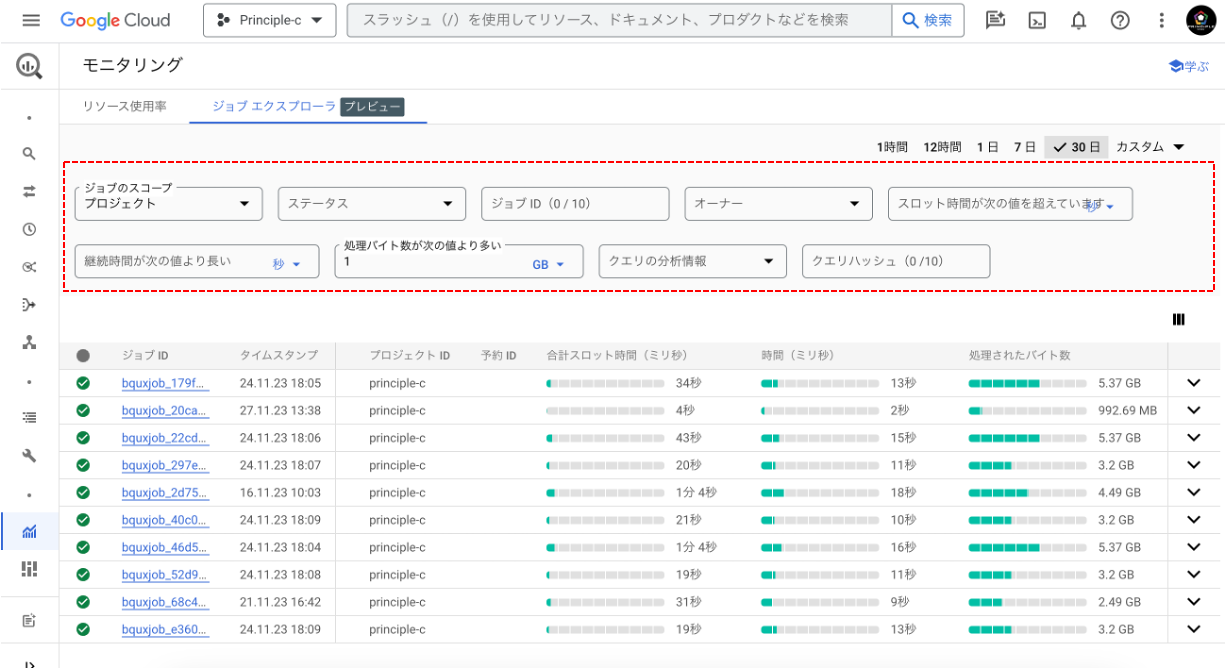
Task: Open the help question mark menu
Action: (x=1120, y=20)
